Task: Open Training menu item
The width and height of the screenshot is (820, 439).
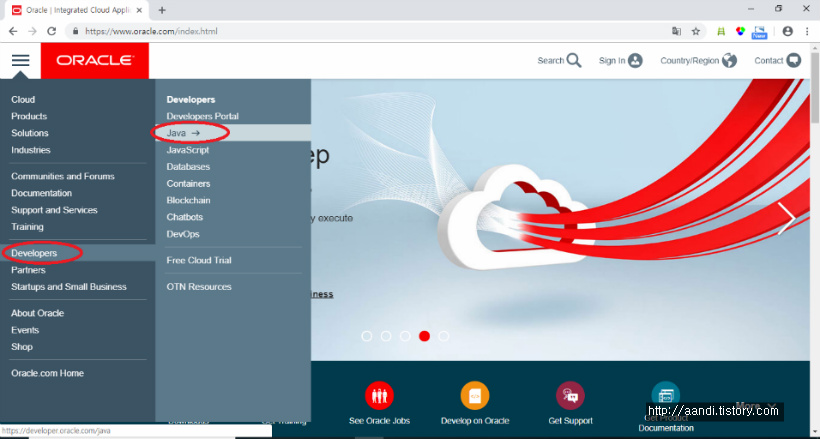Action: pyautogui.click(x=27, y=227)
